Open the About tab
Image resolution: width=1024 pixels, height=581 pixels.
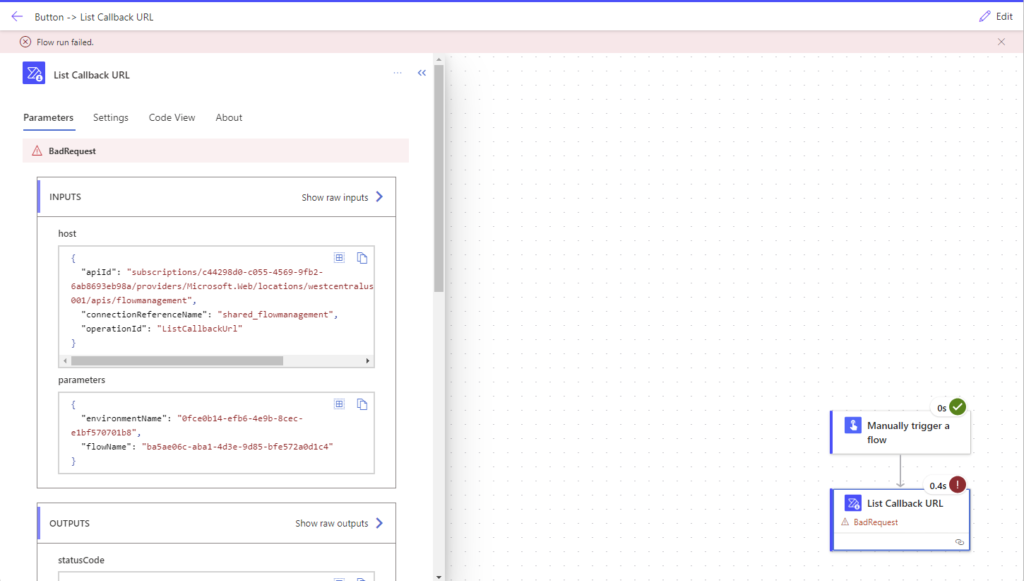pos(229,118)
